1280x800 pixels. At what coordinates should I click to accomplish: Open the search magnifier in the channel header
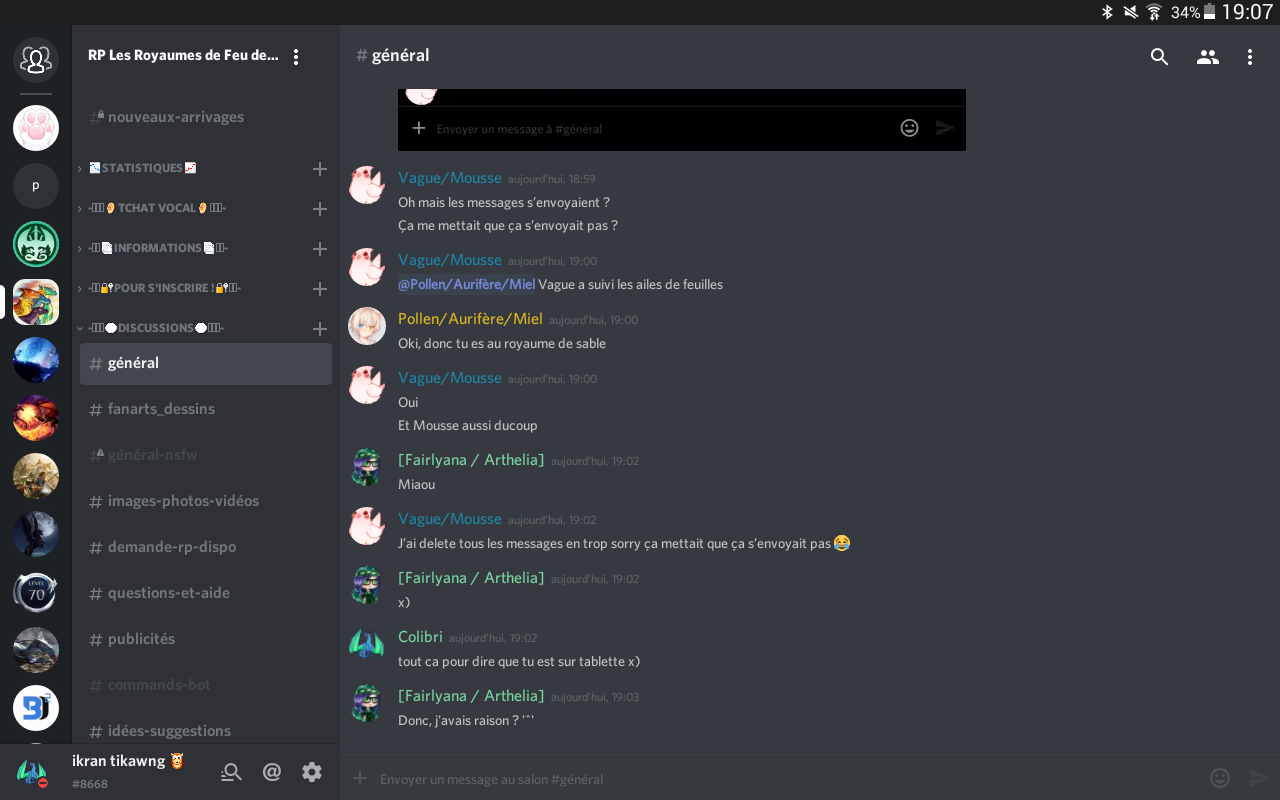tap(1159, 57)
